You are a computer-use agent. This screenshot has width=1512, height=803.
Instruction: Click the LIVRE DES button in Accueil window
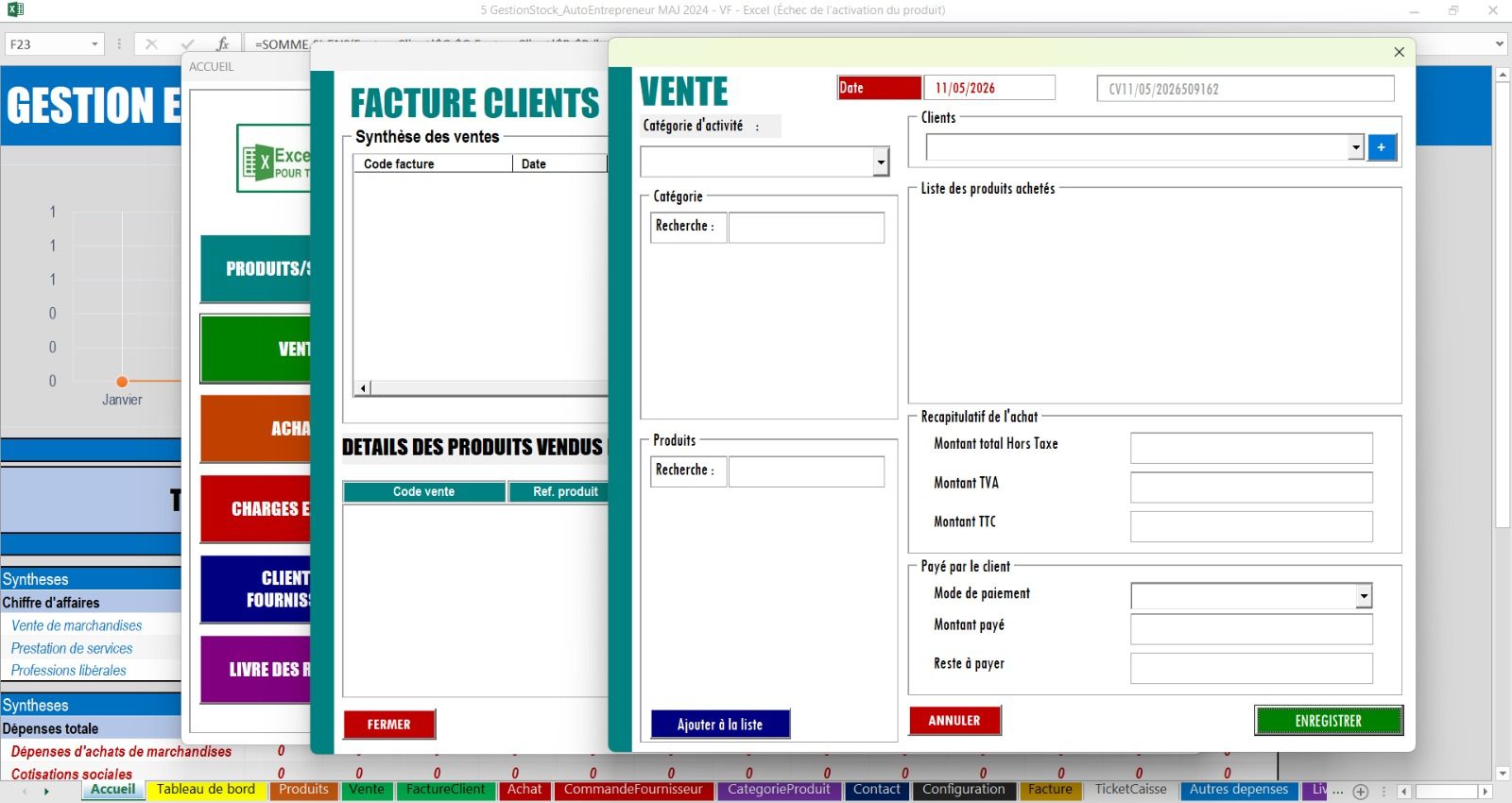point(256,670)
